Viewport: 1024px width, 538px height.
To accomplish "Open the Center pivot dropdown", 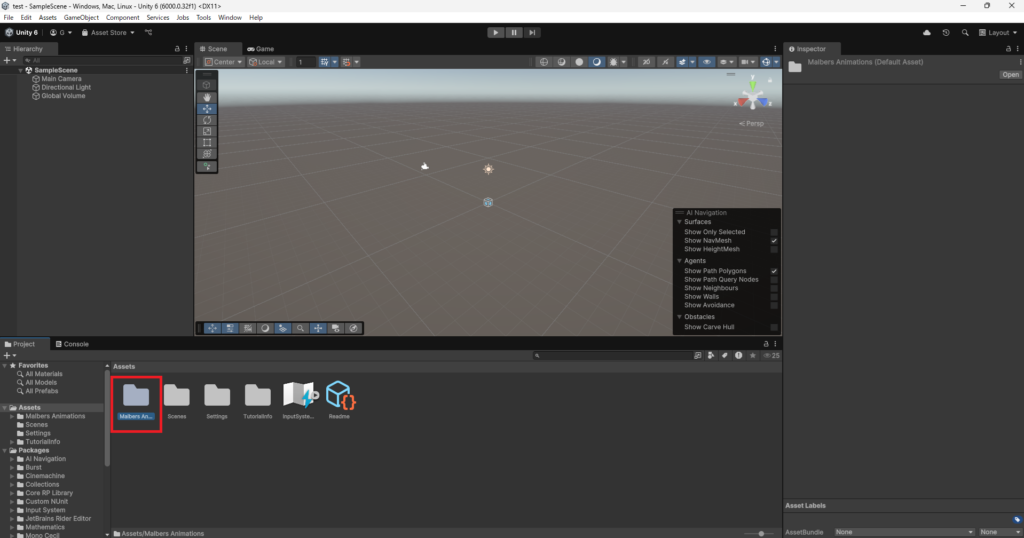I will [223, 62].
